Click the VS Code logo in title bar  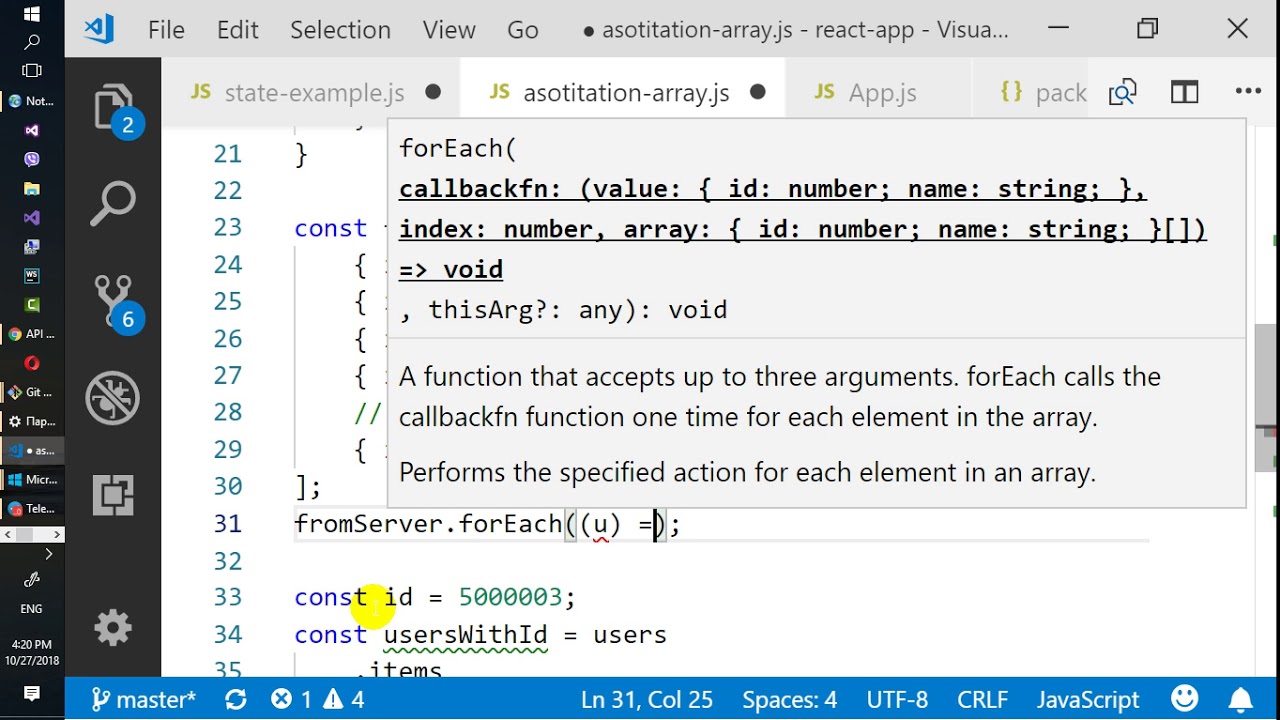pyautogui.click(x=99, y=29)
